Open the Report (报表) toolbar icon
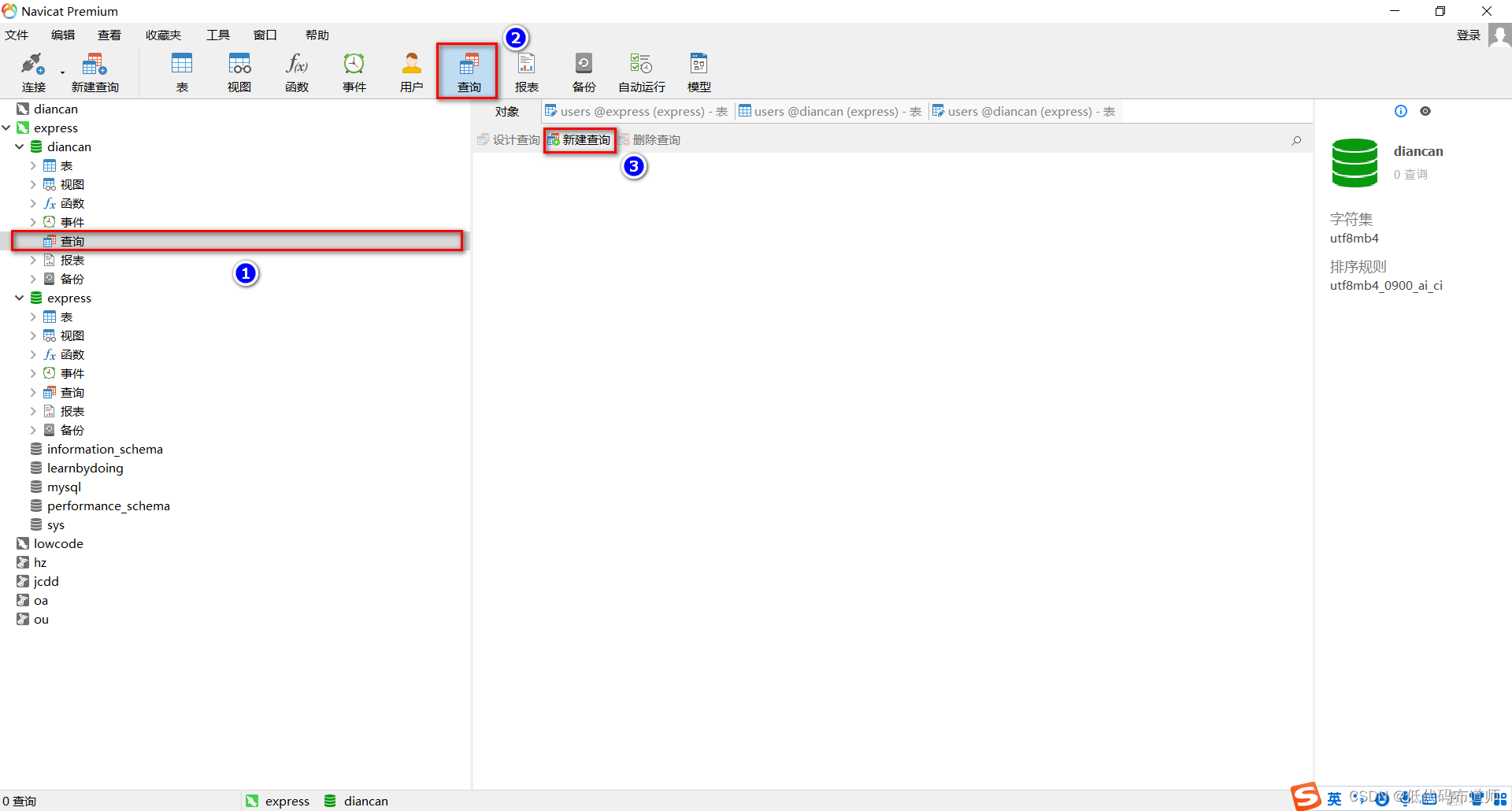Image resolution: width=1512 pixels, height=811 pixels. 527,72
